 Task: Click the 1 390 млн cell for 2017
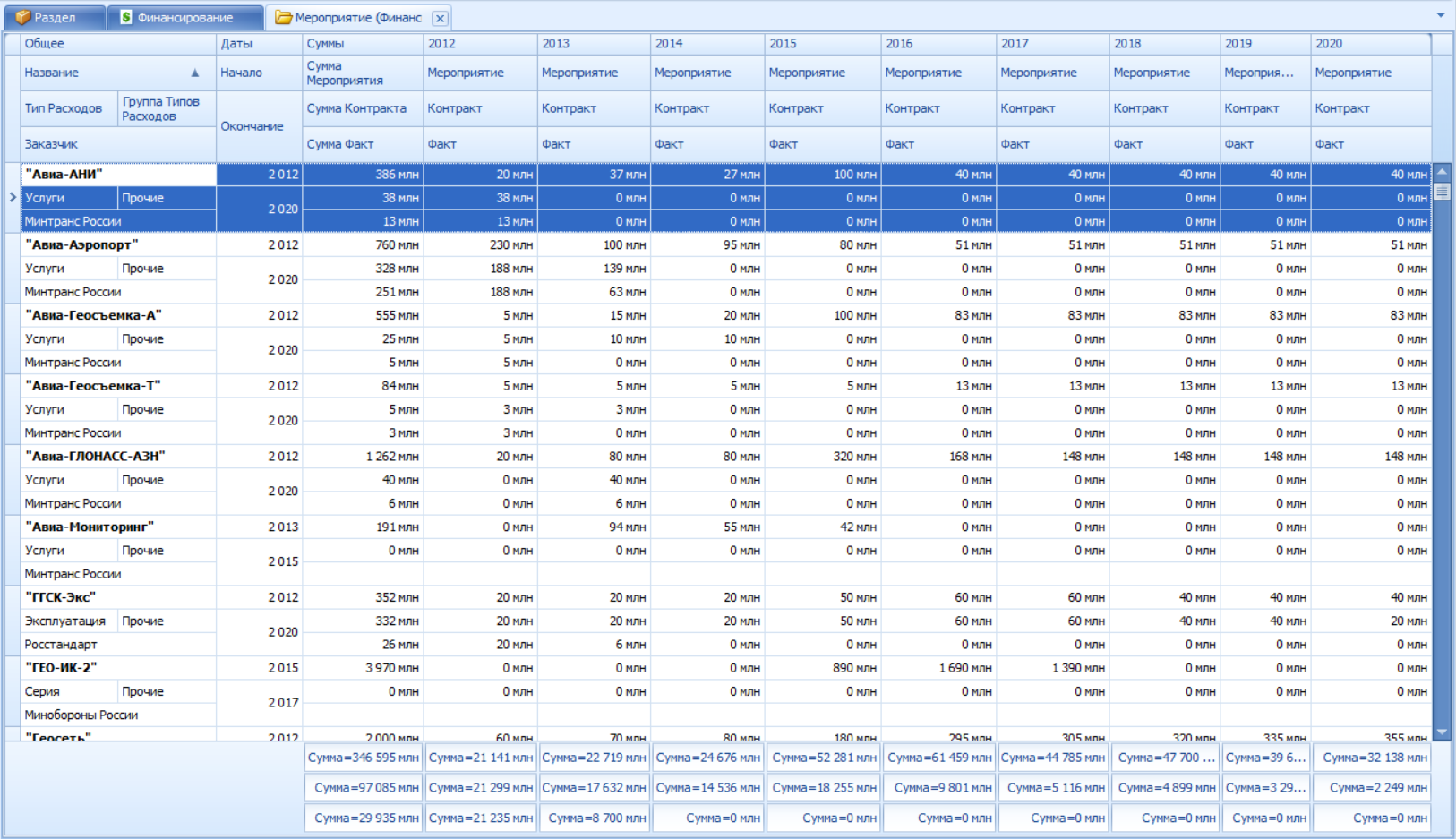(x=1053, y=668)
